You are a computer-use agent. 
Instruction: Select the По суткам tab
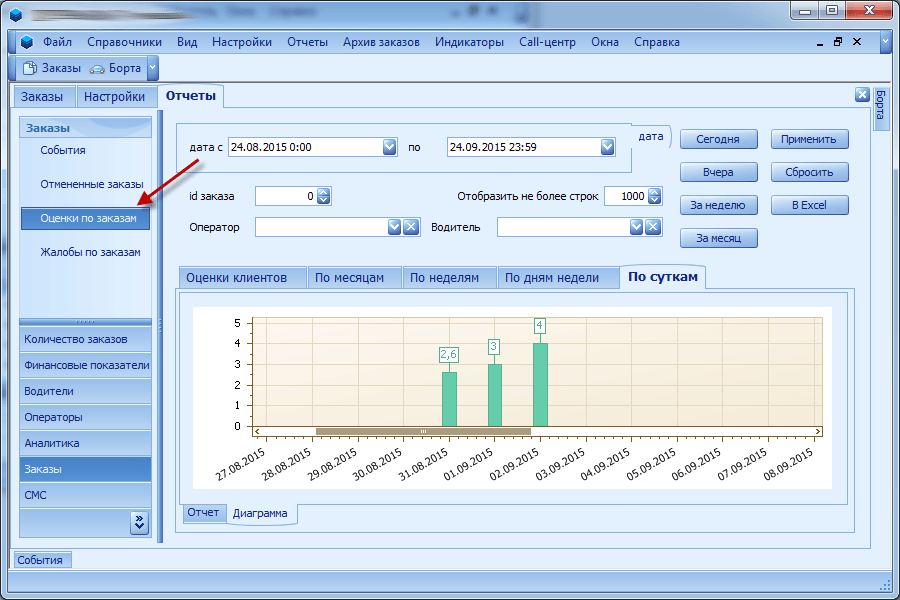663,277
